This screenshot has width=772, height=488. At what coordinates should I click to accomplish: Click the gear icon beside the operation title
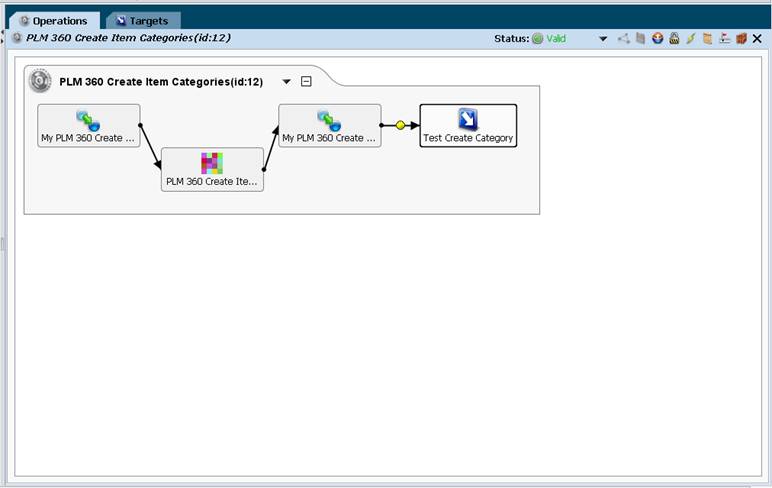40,81
